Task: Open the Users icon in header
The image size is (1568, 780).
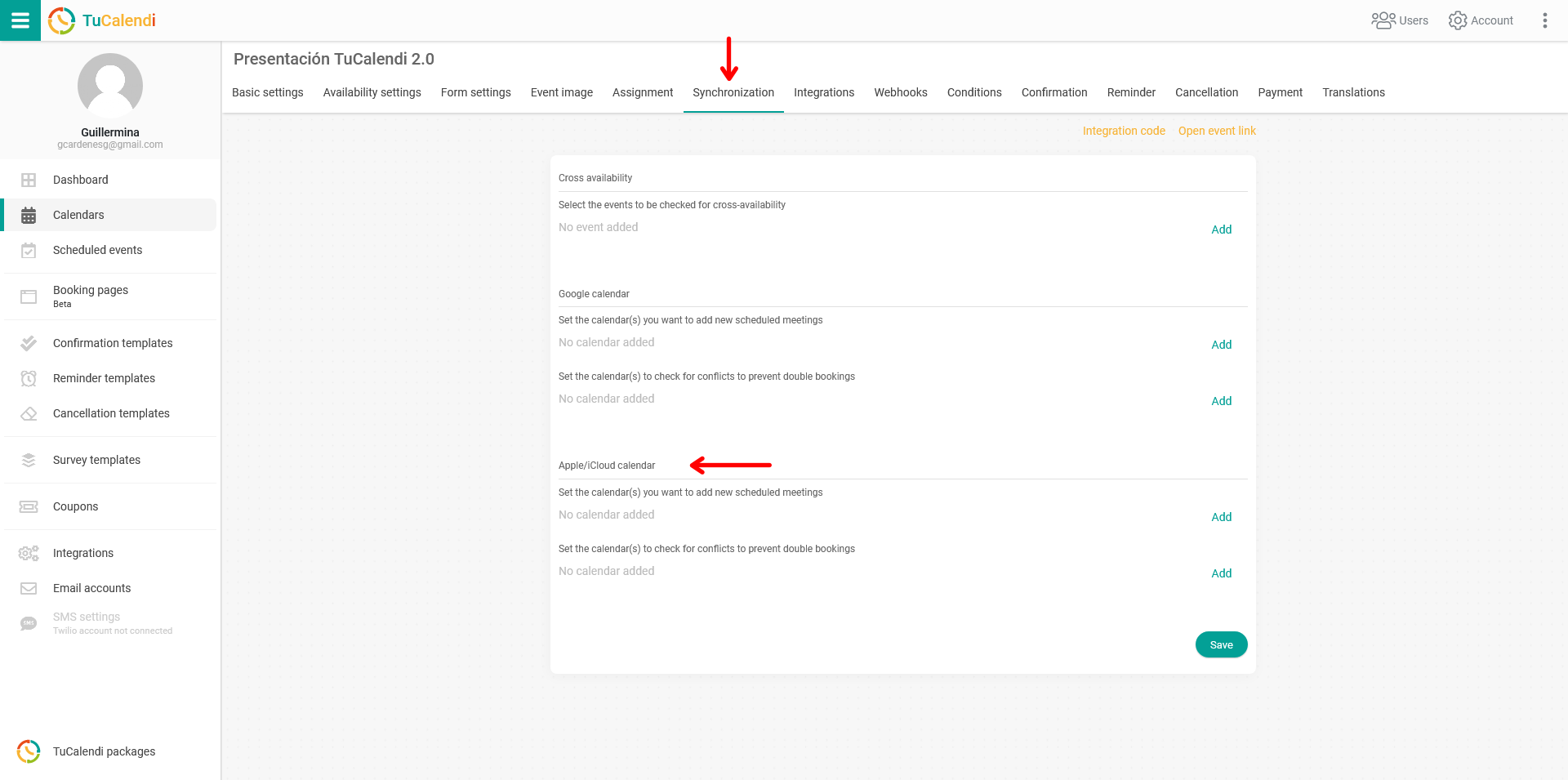Action: 1383,20
